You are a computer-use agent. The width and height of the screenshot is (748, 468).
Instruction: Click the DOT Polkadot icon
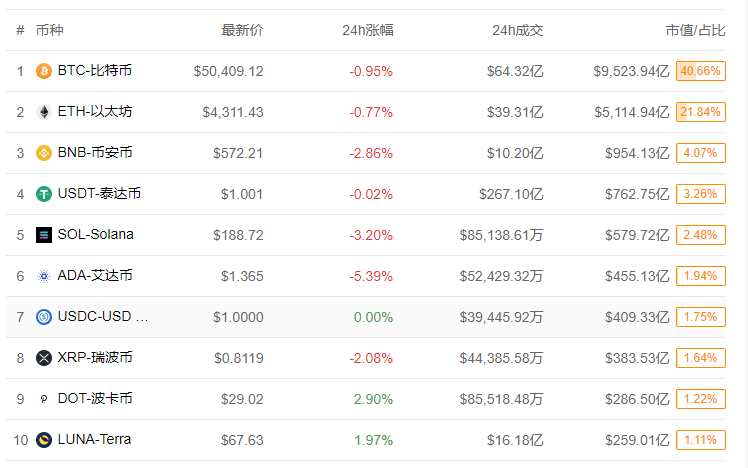(x=44, y=399)
